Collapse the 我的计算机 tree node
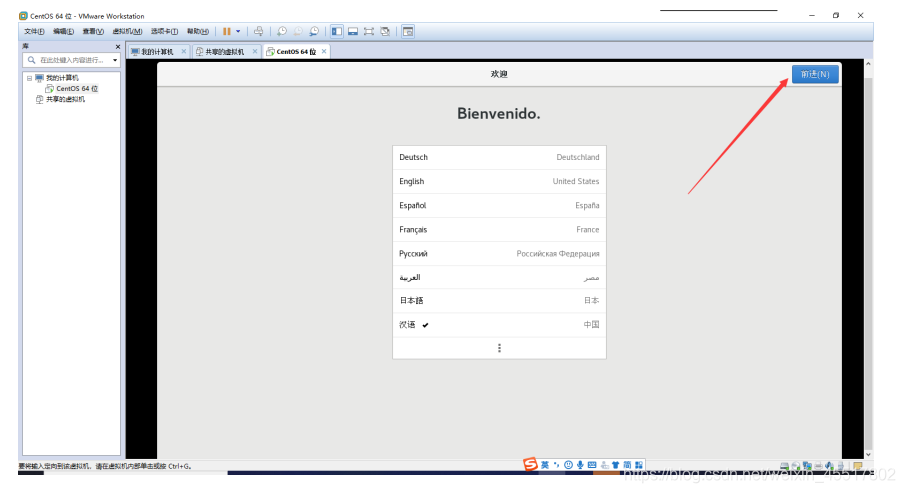Viewport: 905px width, 493px height. [29, 78]
